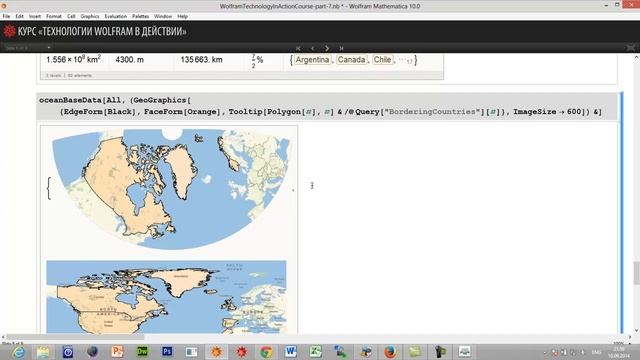
Task: Go to next slide arrow
Action: coord(327,48)
